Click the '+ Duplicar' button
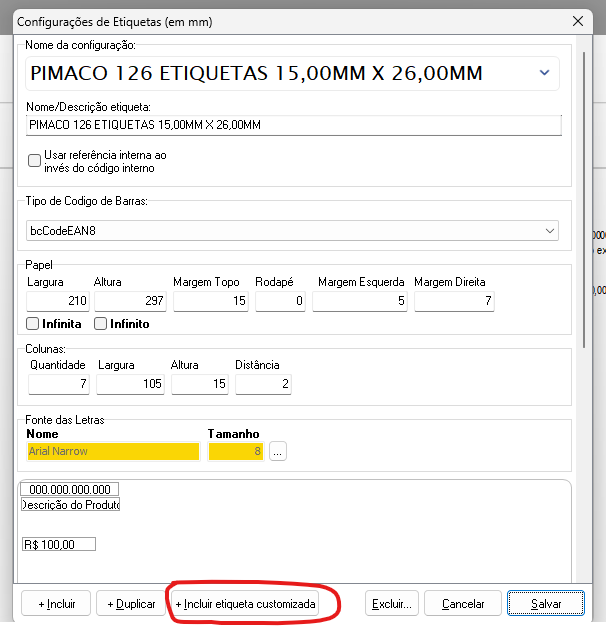This screenshot has width=606, height=626. (132, 604)
